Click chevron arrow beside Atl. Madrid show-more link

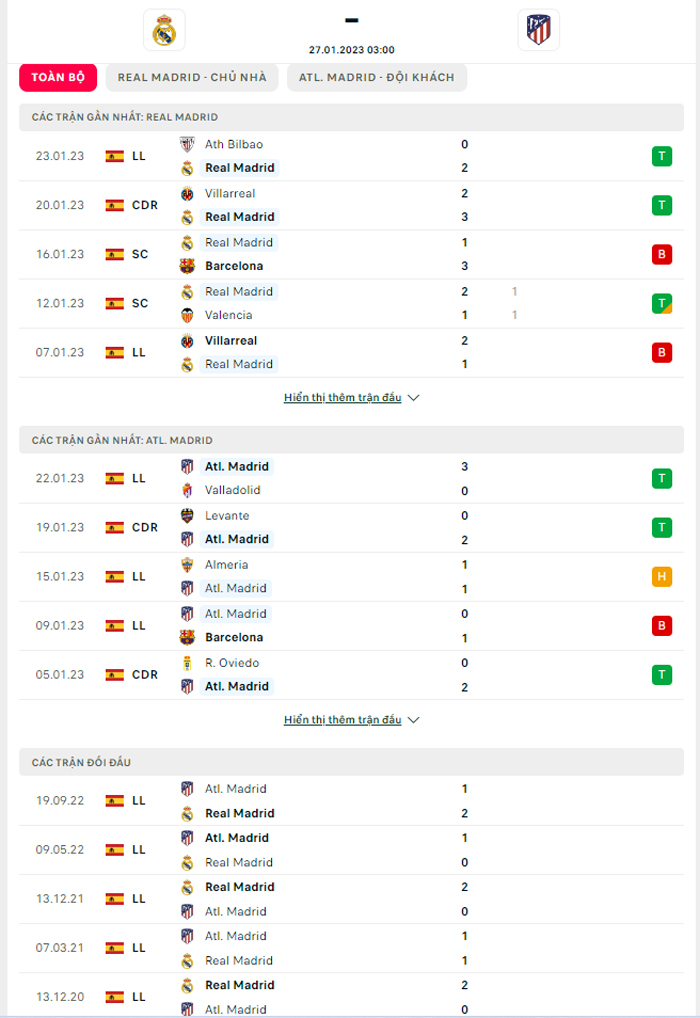click(x=414, y=720)
